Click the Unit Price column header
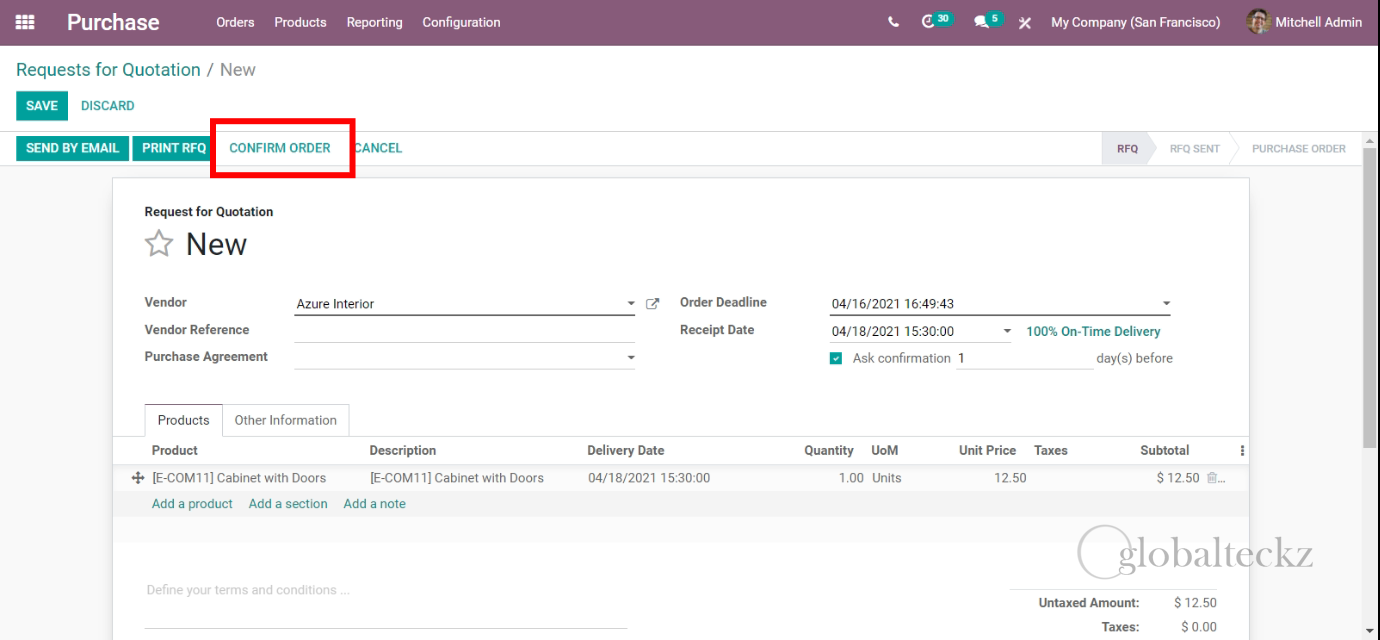This screenshot has width=1380, height=640. [x=987, y=451]
